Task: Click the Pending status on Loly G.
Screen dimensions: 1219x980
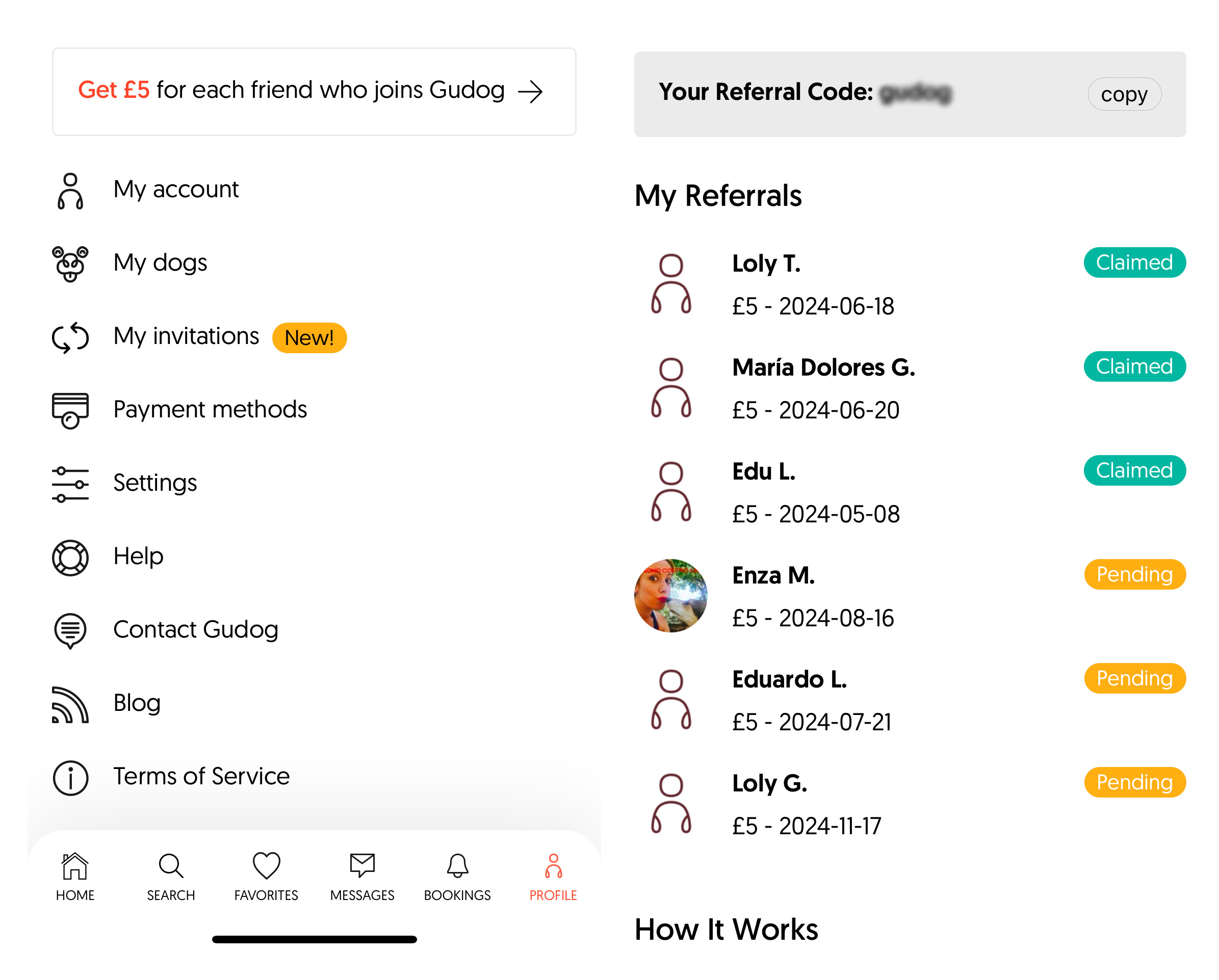Action: (x=1134, y=783)
